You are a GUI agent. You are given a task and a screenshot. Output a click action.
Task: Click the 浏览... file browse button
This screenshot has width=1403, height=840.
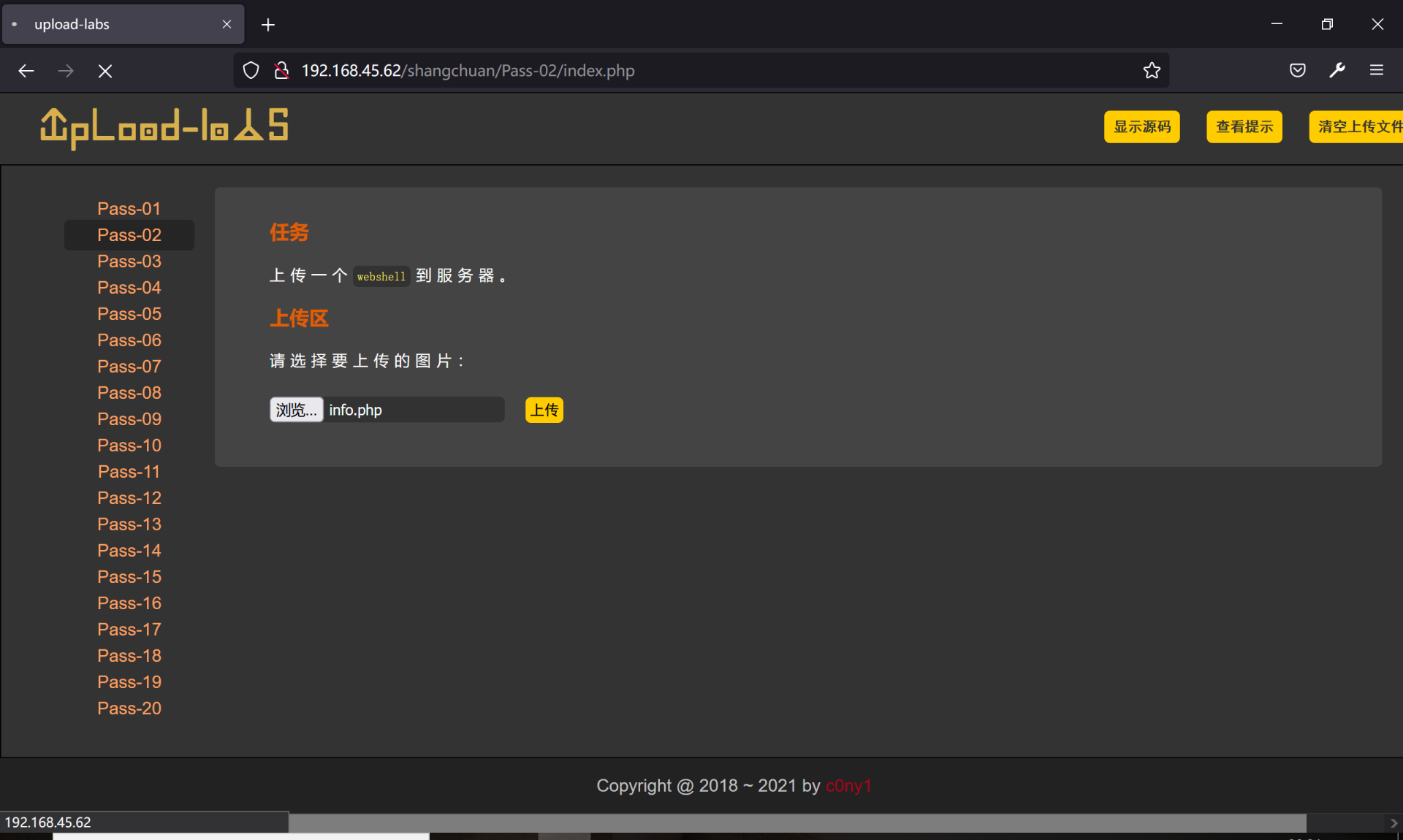[x=296, y=410]
